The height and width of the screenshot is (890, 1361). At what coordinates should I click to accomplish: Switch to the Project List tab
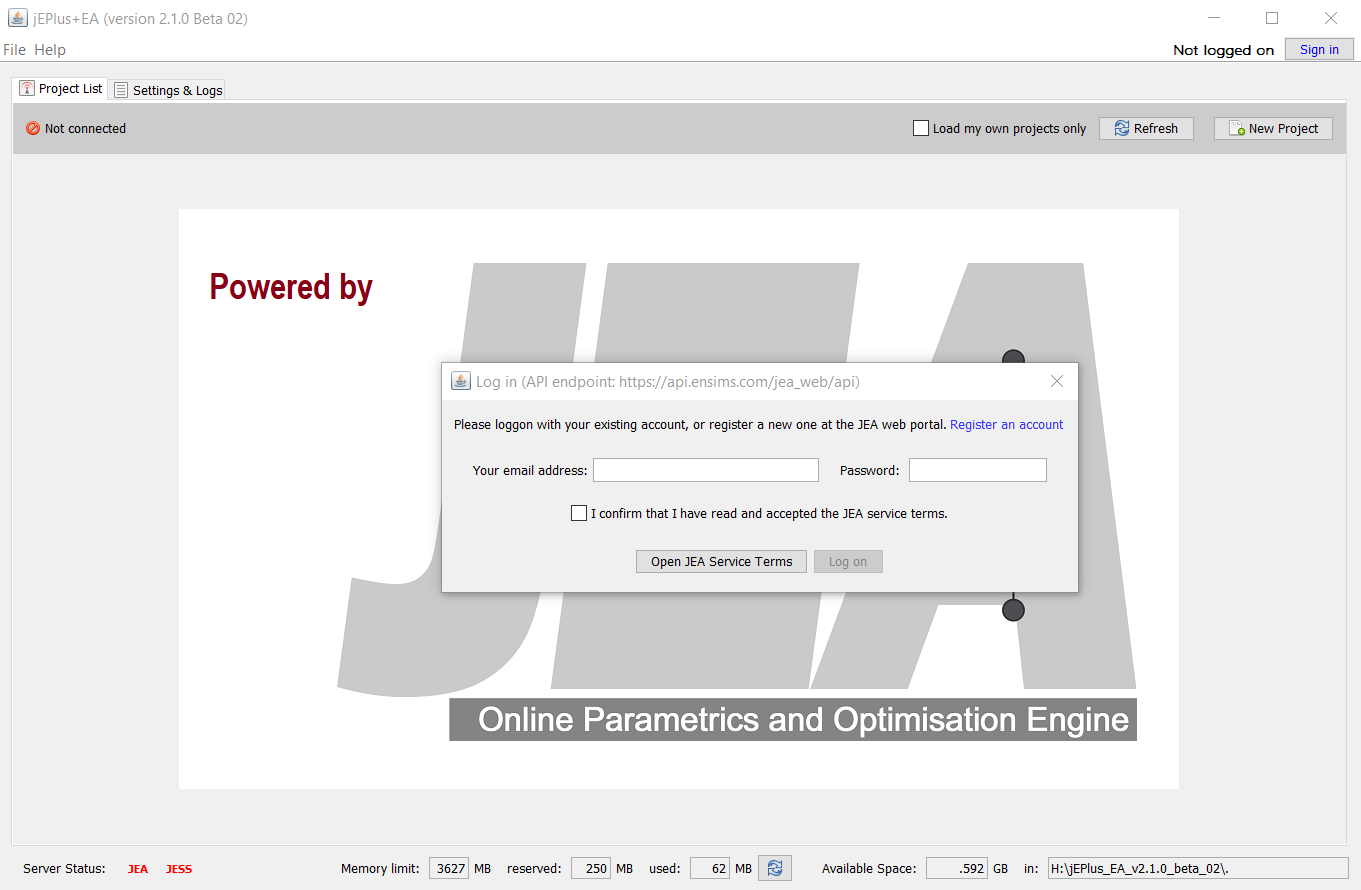61,88
